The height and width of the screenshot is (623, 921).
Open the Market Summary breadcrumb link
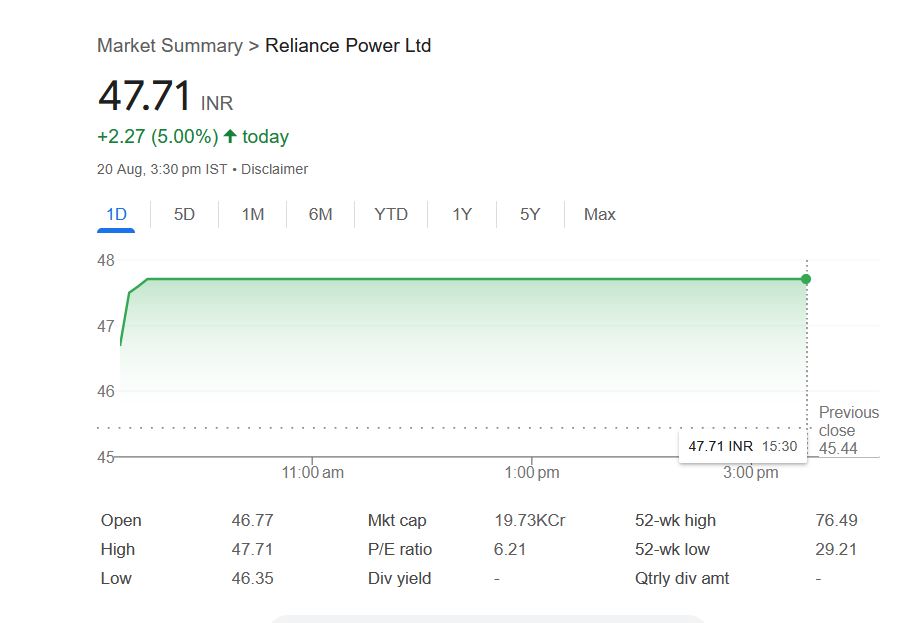169,46
